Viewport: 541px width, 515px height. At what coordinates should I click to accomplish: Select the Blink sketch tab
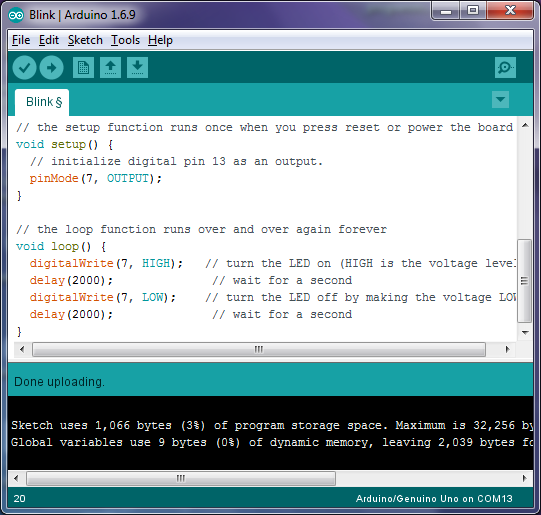tap(42, 102)
